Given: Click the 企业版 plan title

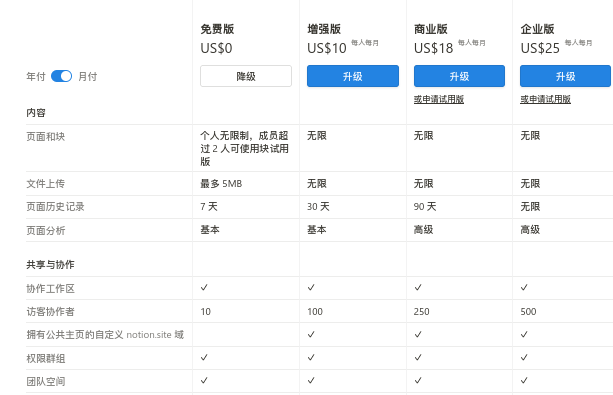Looking at the screenshot, I should 537,29.
